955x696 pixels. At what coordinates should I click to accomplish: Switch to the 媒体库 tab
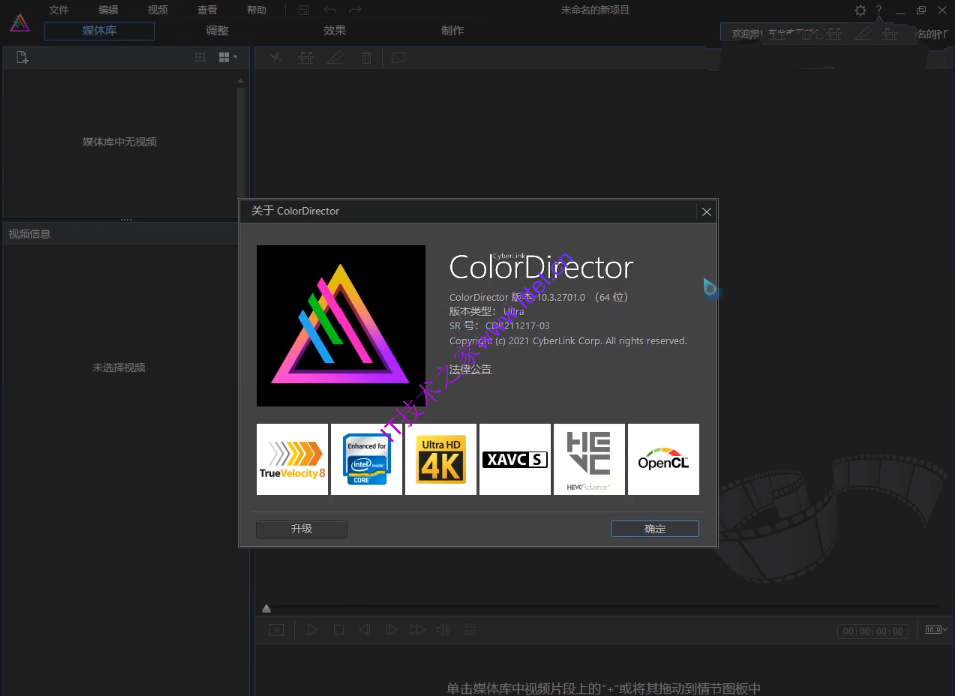click(x=99, y=31)
